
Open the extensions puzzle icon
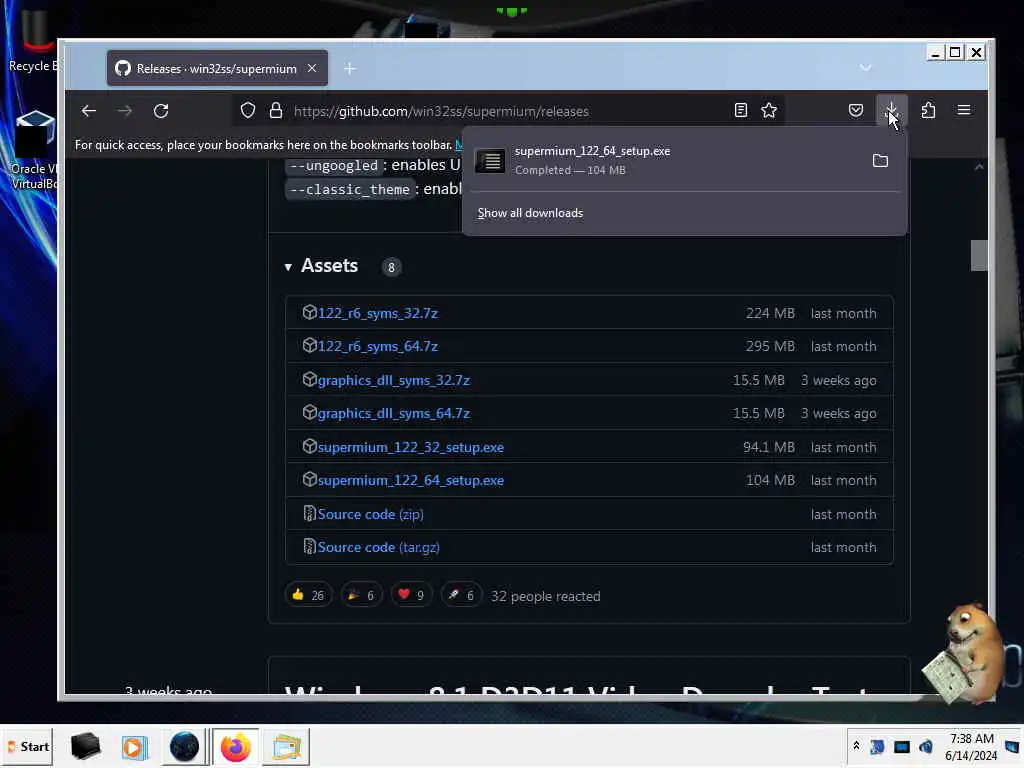pos(928,110)
